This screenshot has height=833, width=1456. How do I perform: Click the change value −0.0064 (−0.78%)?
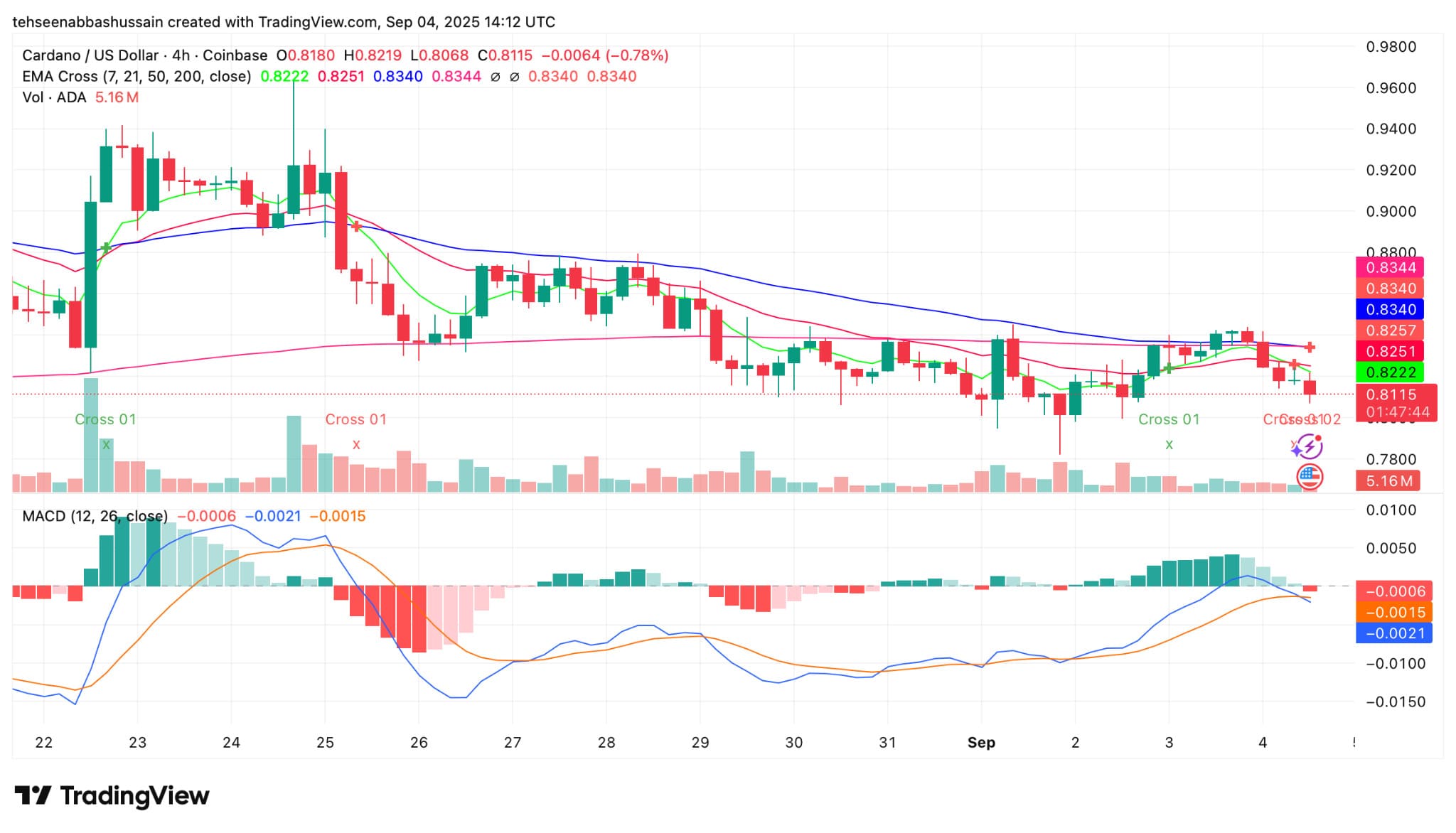pos(605,55)
